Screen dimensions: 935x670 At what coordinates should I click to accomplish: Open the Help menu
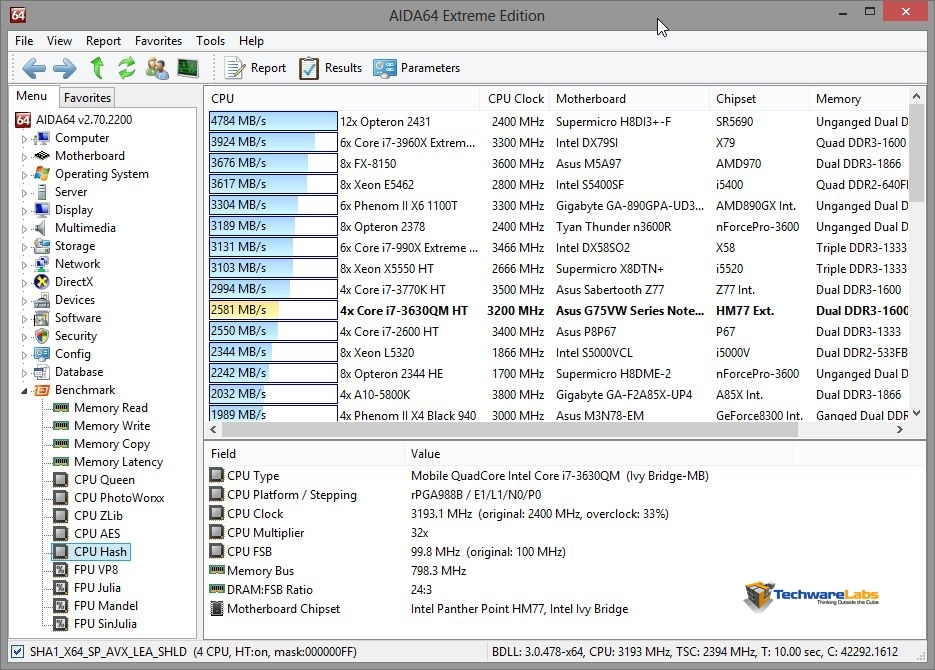251,41
